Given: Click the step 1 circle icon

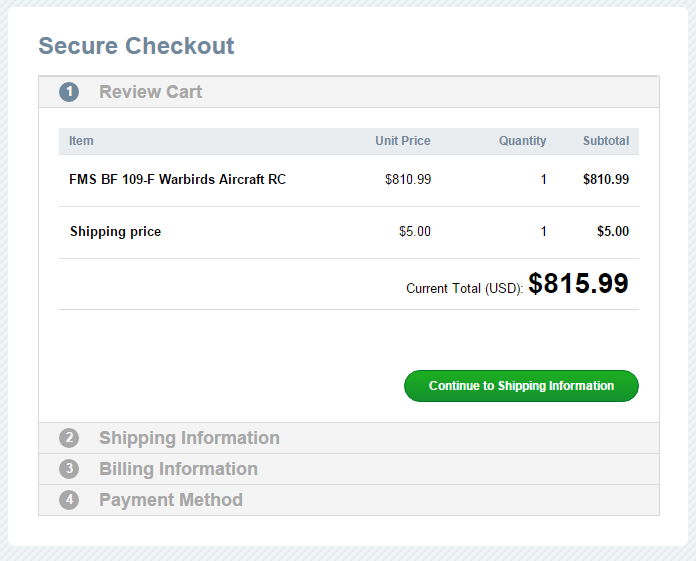Looking at the screenshot, I should [69, 92].
